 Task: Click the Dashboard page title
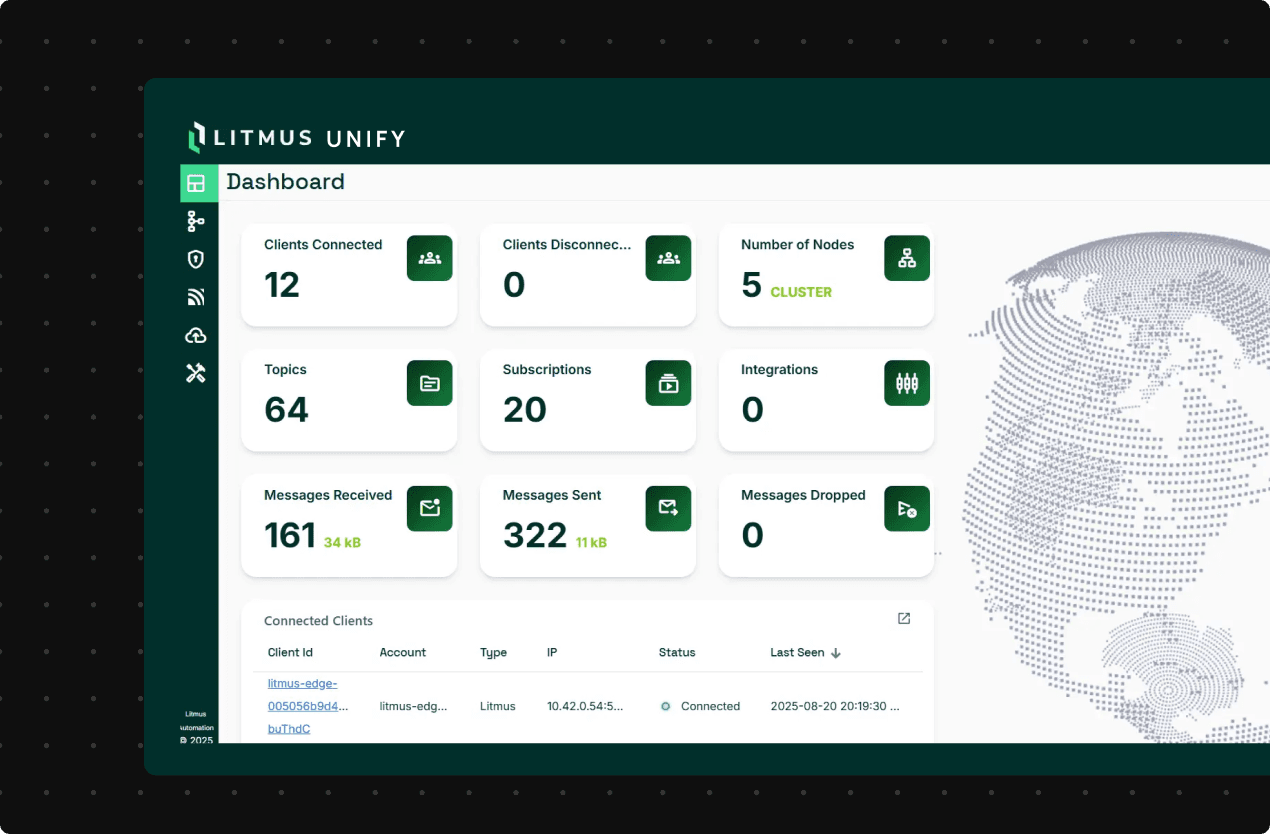click(x=285, y=182)
